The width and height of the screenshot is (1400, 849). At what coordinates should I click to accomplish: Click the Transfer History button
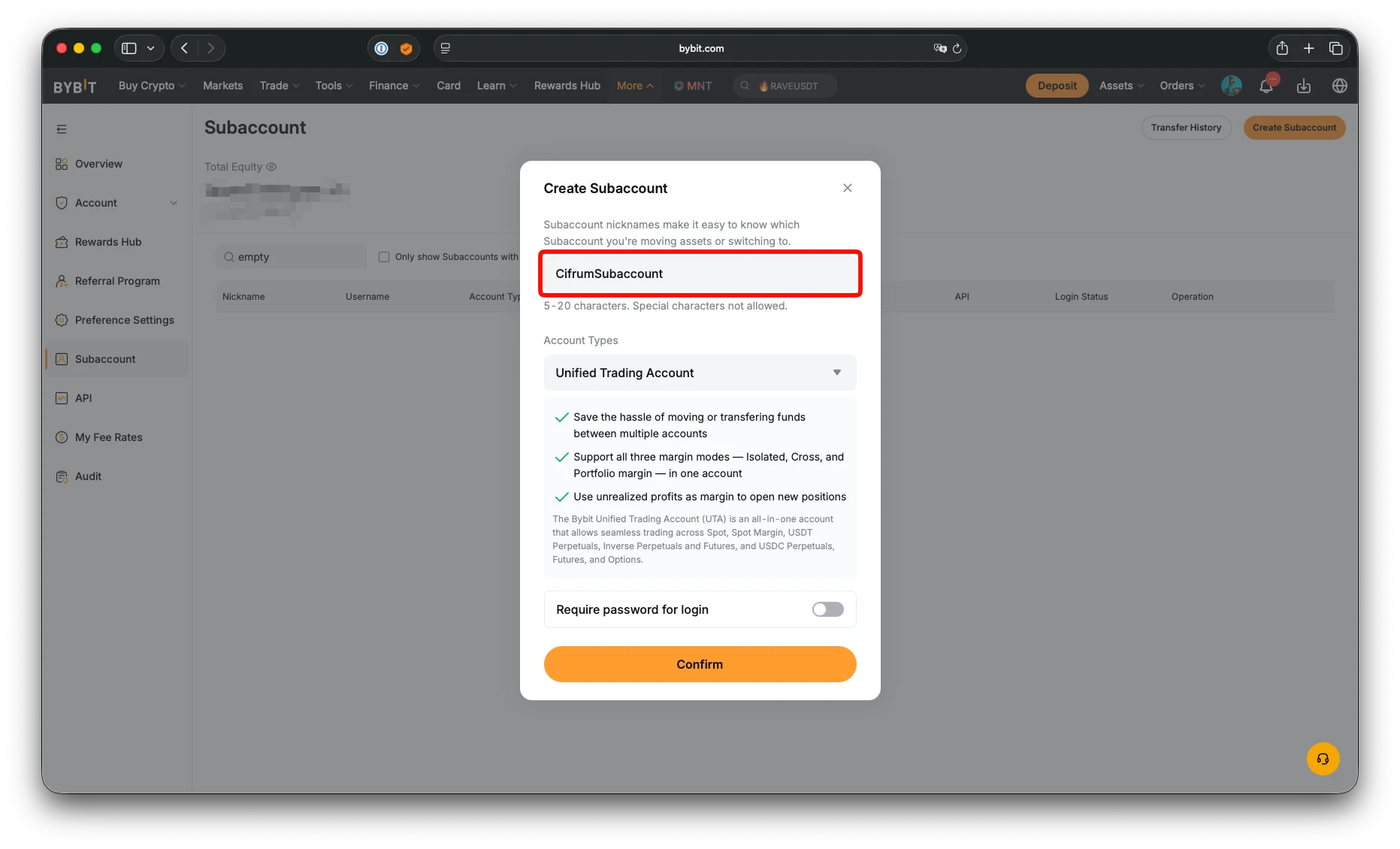pos(1186,128)
